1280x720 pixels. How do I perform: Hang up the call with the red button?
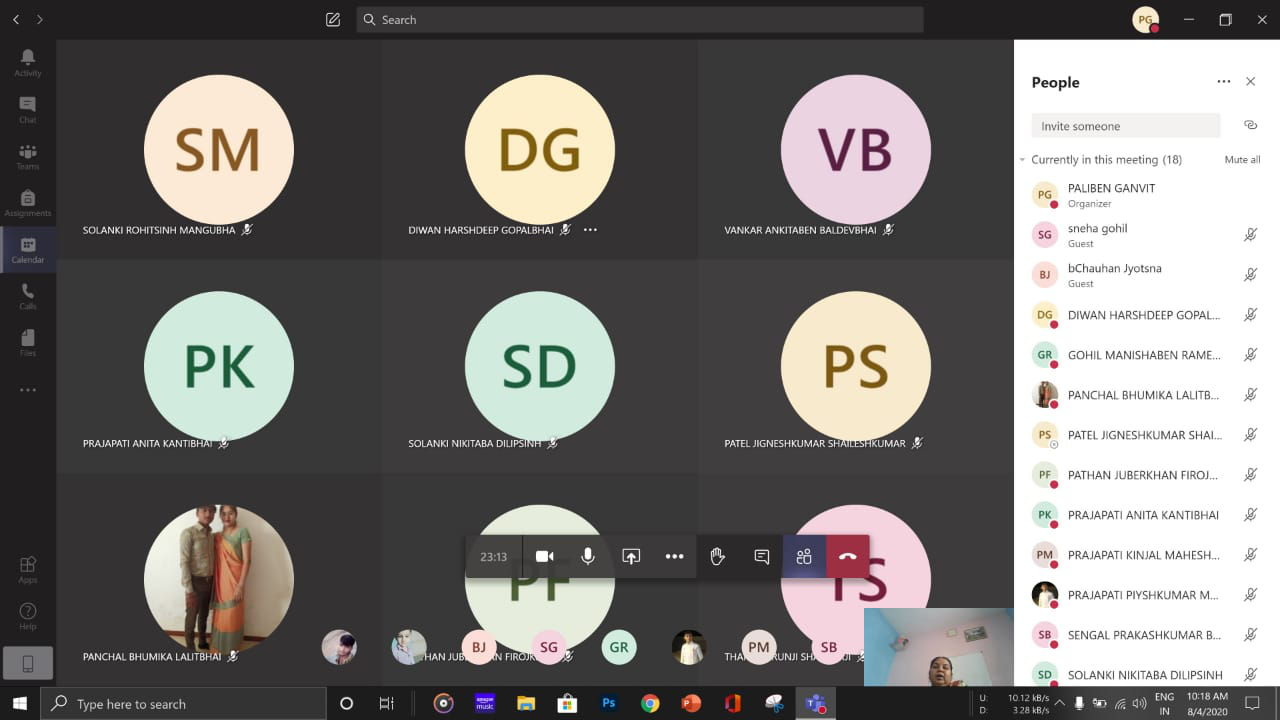[847, 557]
